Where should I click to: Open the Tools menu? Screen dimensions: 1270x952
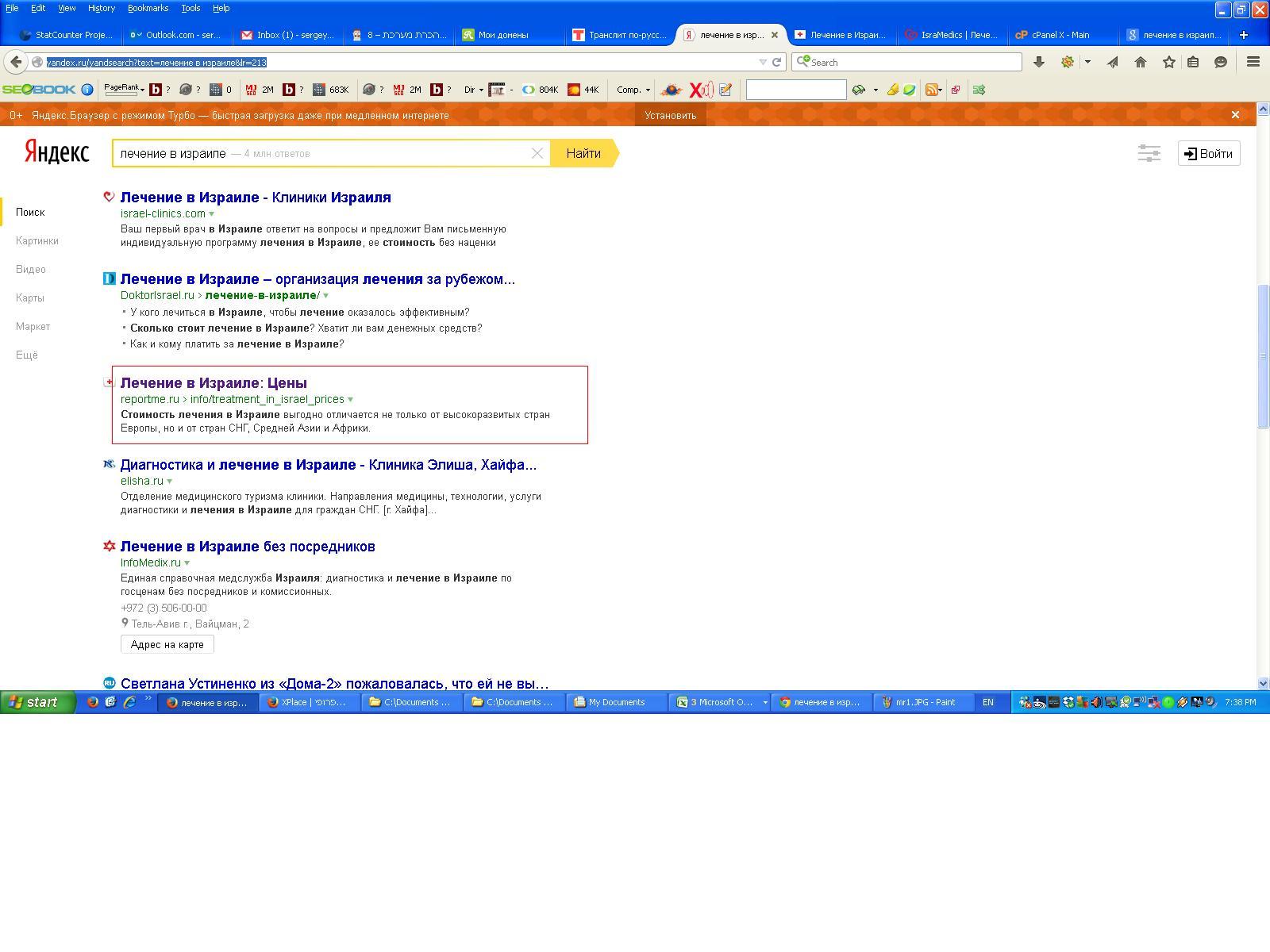pos(190,8)
